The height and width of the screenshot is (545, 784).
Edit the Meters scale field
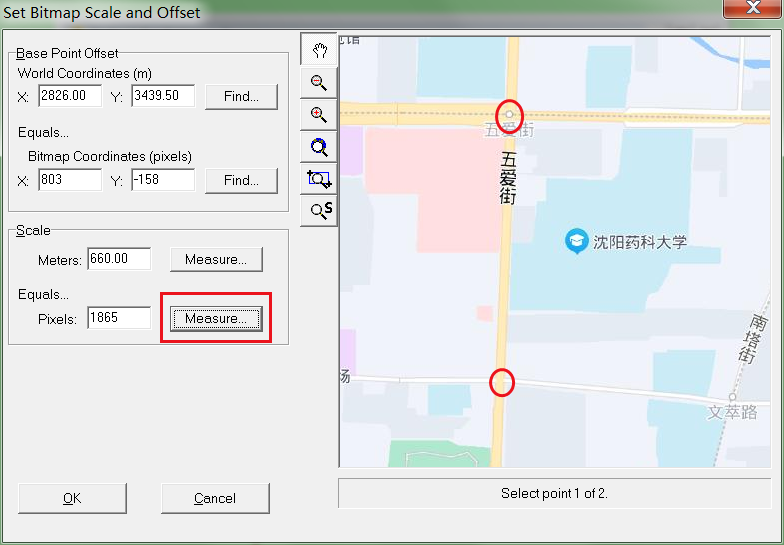(119, 259)
